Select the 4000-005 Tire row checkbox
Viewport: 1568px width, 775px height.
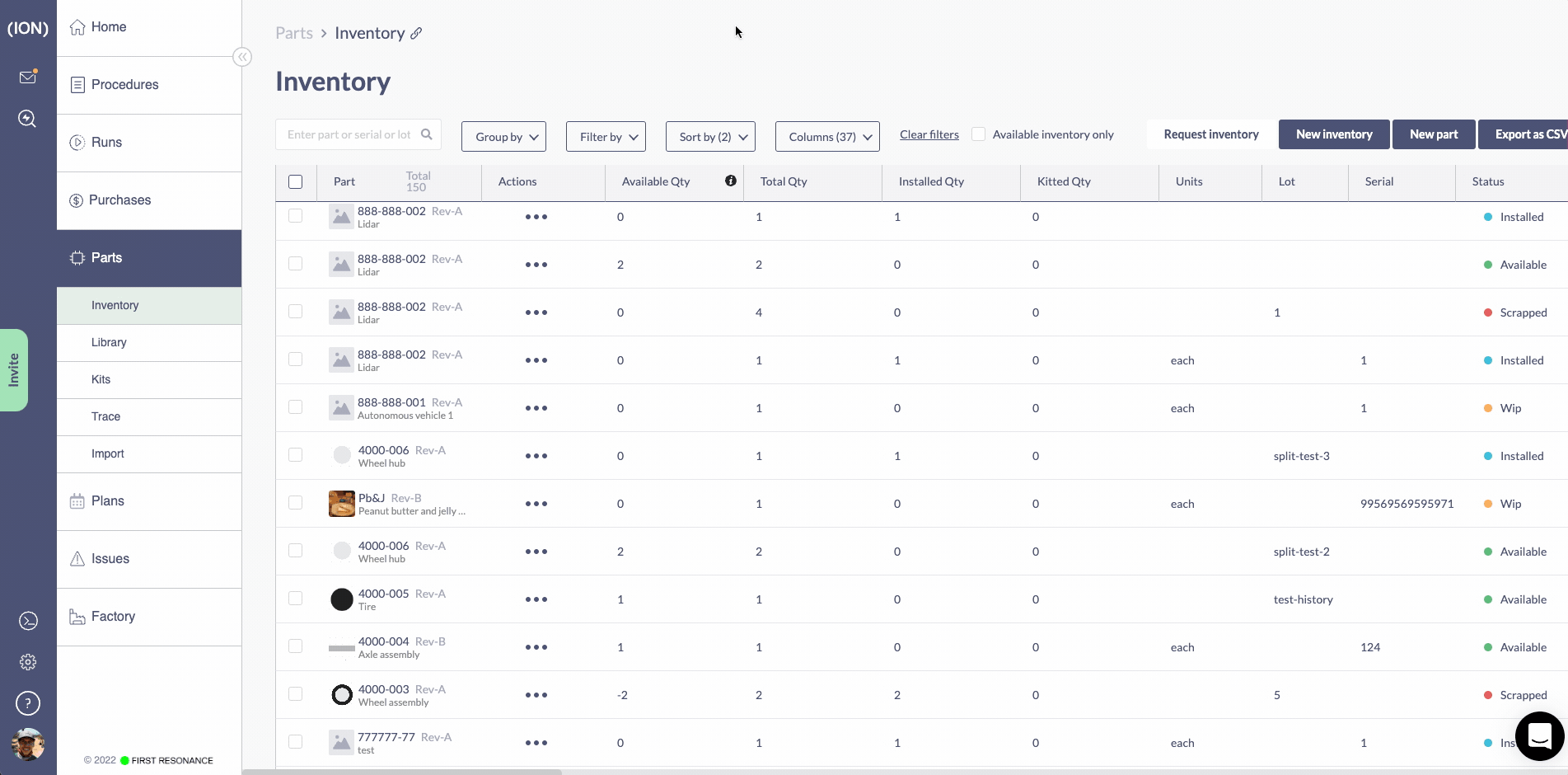296,599
